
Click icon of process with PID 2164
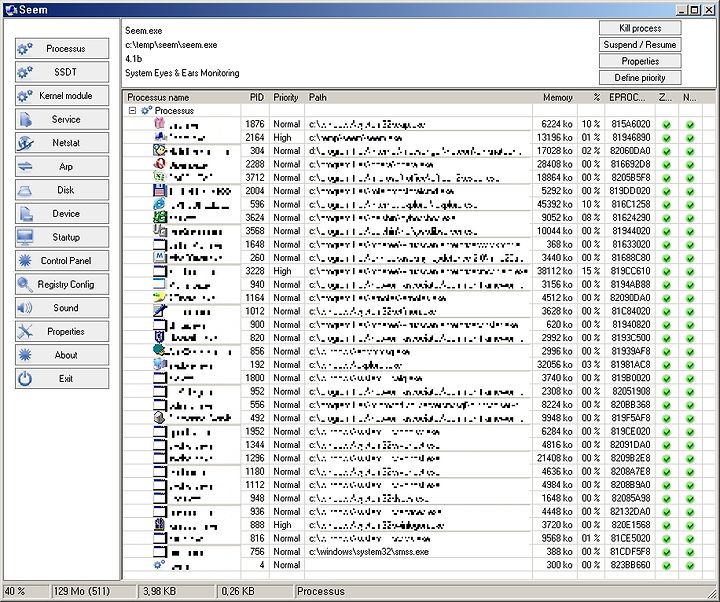159,137
